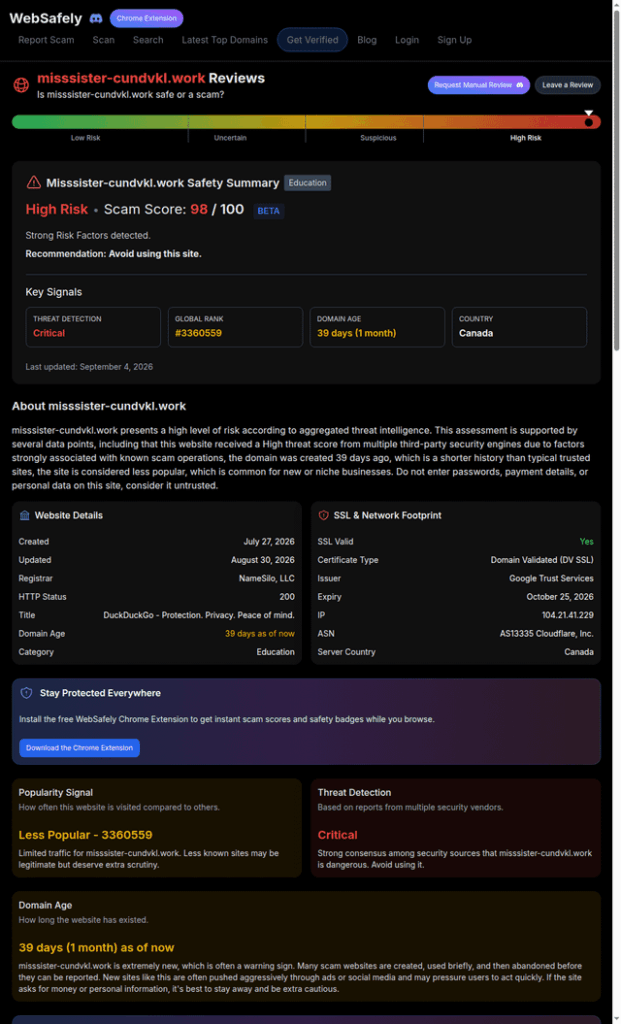Open the Discord icon beside WebSafely logo
The height and width of the screenshot is (1024, 621).
point(95,18)
